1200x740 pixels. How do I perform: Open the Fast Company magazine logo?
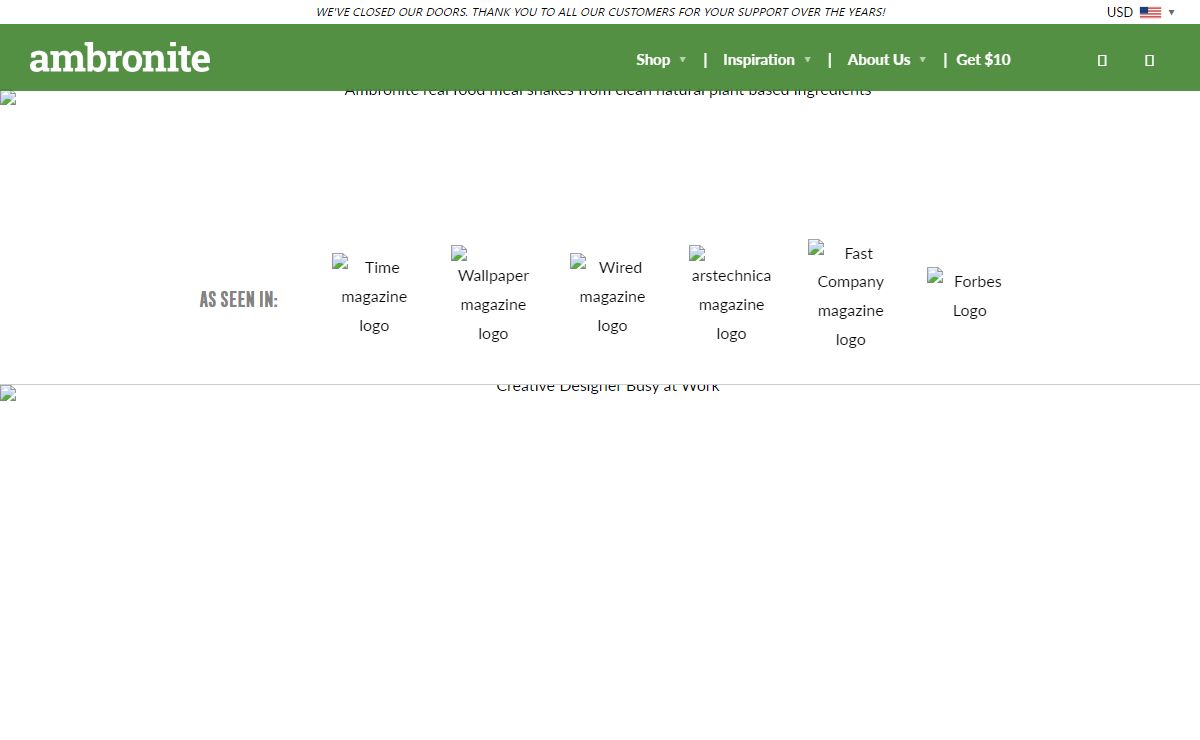click(x=850, y=296)
